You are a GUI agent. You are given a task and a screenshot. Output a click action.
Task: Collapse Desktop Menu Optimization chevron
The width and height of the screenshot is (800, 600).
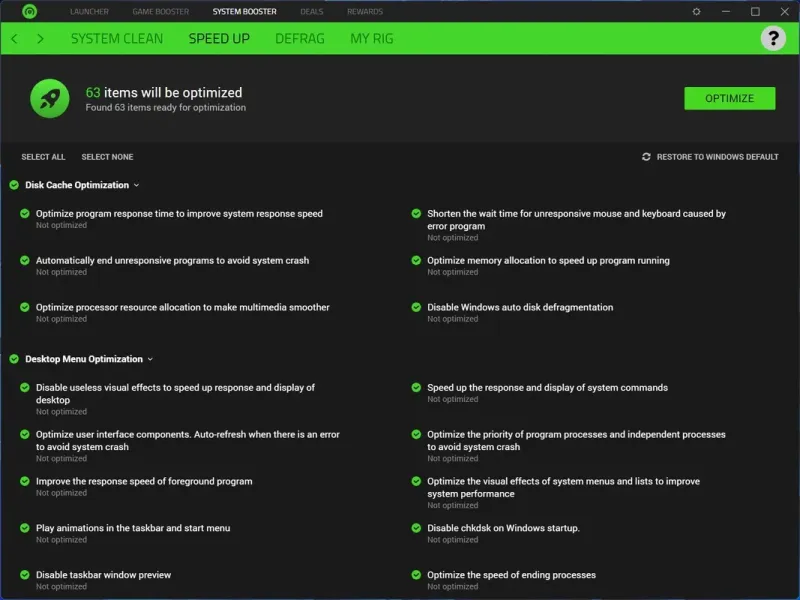pos(150,359)
